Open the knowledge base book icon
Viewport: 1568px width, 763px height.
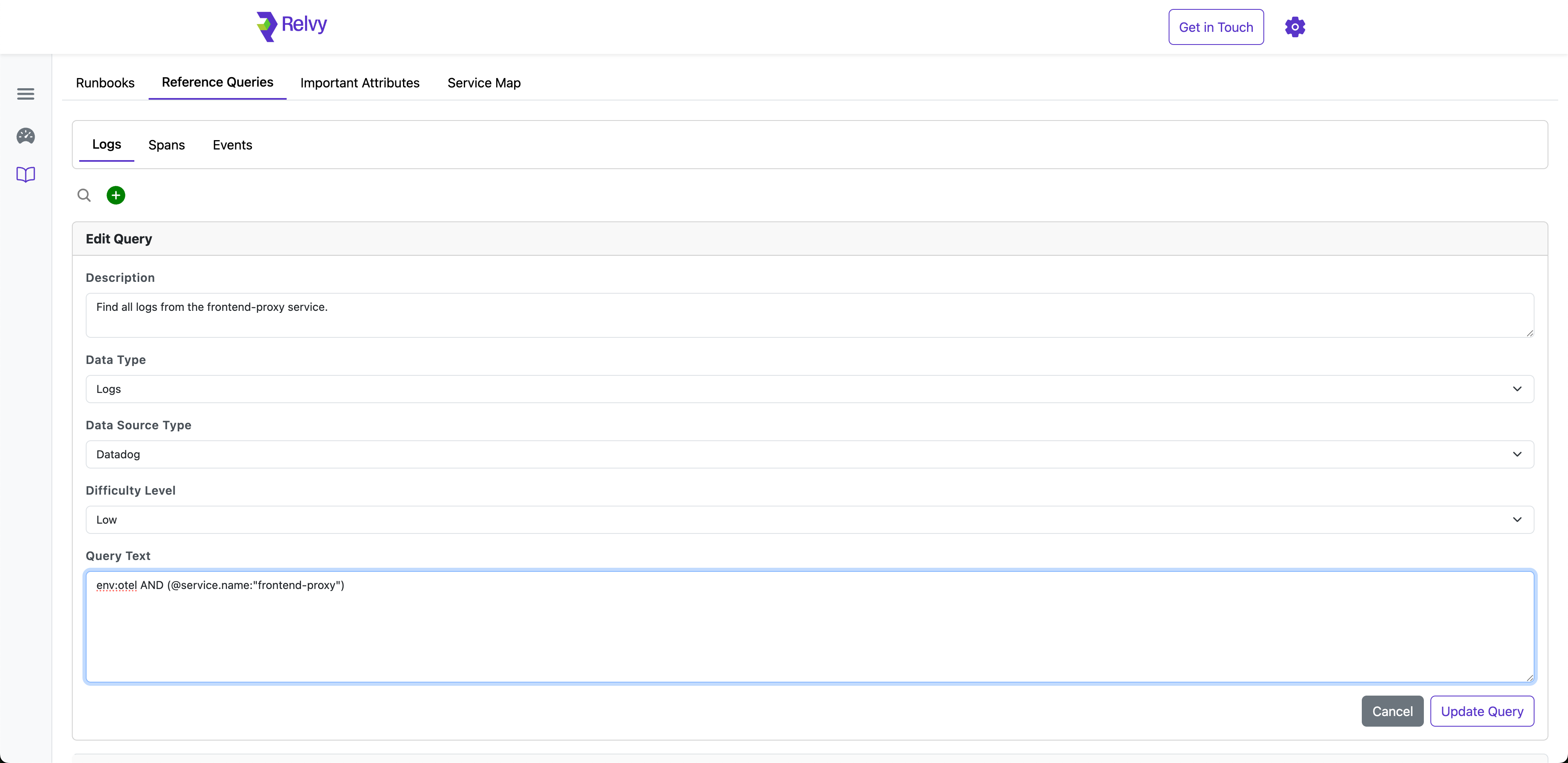coord(25,175)
